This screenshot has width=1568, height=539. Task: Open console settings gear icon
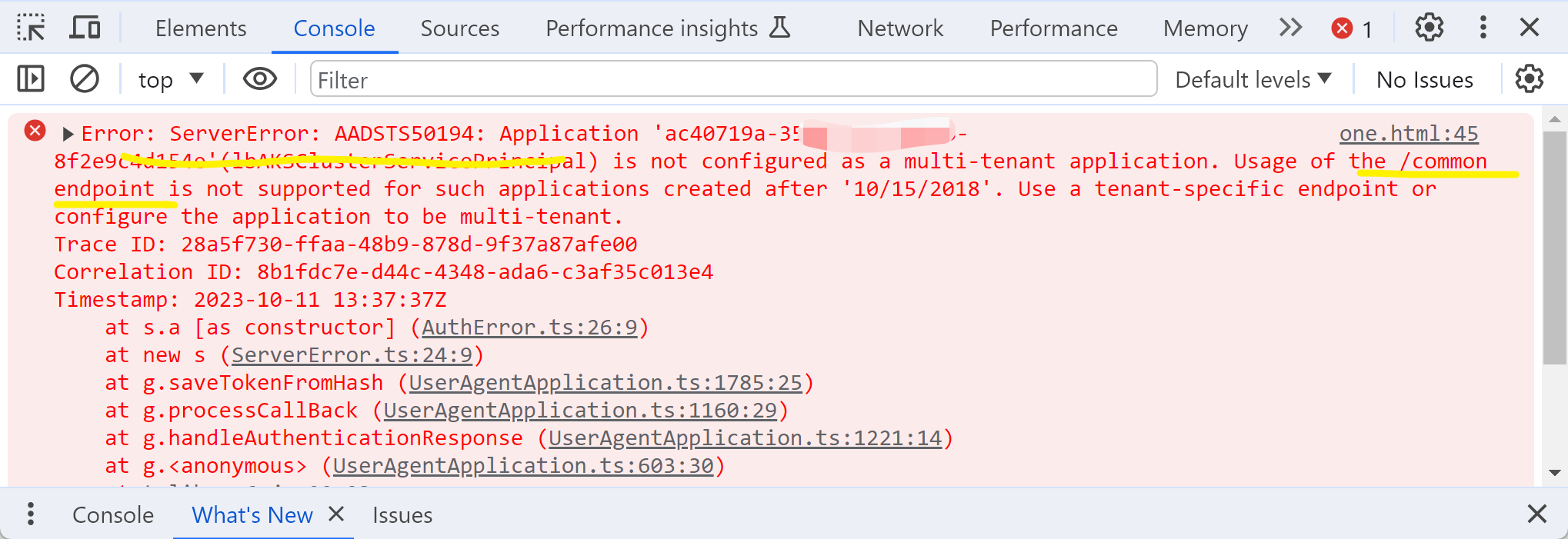click(x=1529, y=79)
